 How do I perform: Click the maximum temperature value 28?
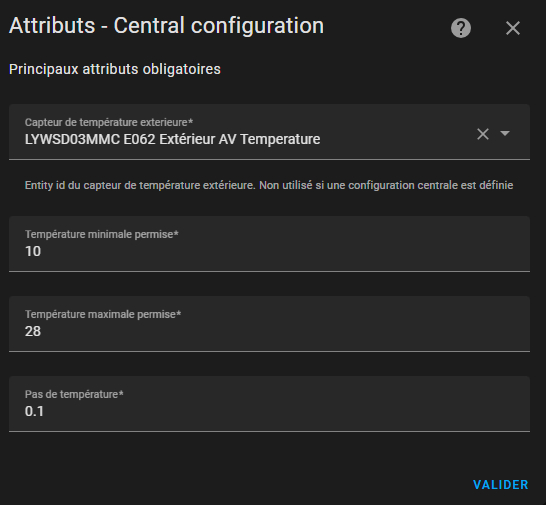pyautogui.click(x=33, y=331)
